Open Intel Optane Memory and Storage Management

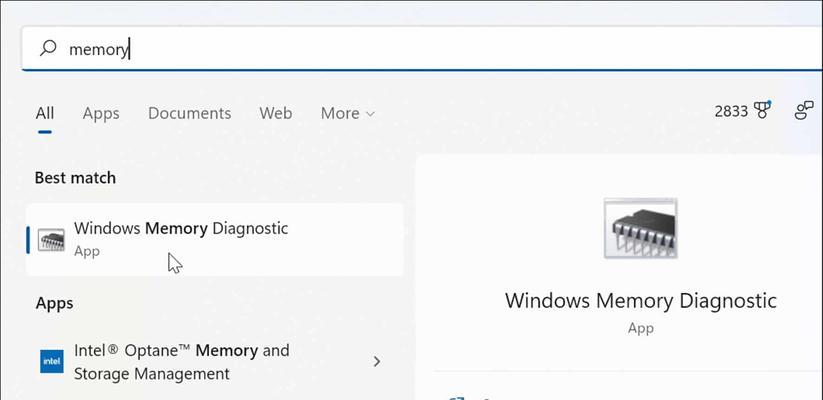pyautogui.click(x=215, y=362)
